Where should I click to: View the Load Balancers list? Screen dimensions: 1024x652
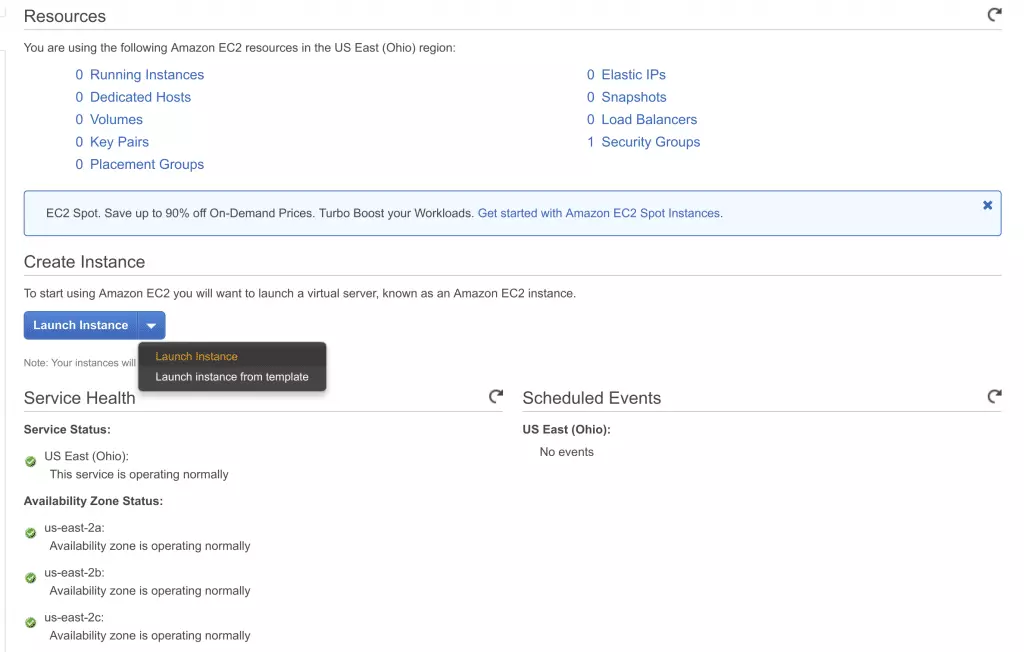(x=648, y=119)
